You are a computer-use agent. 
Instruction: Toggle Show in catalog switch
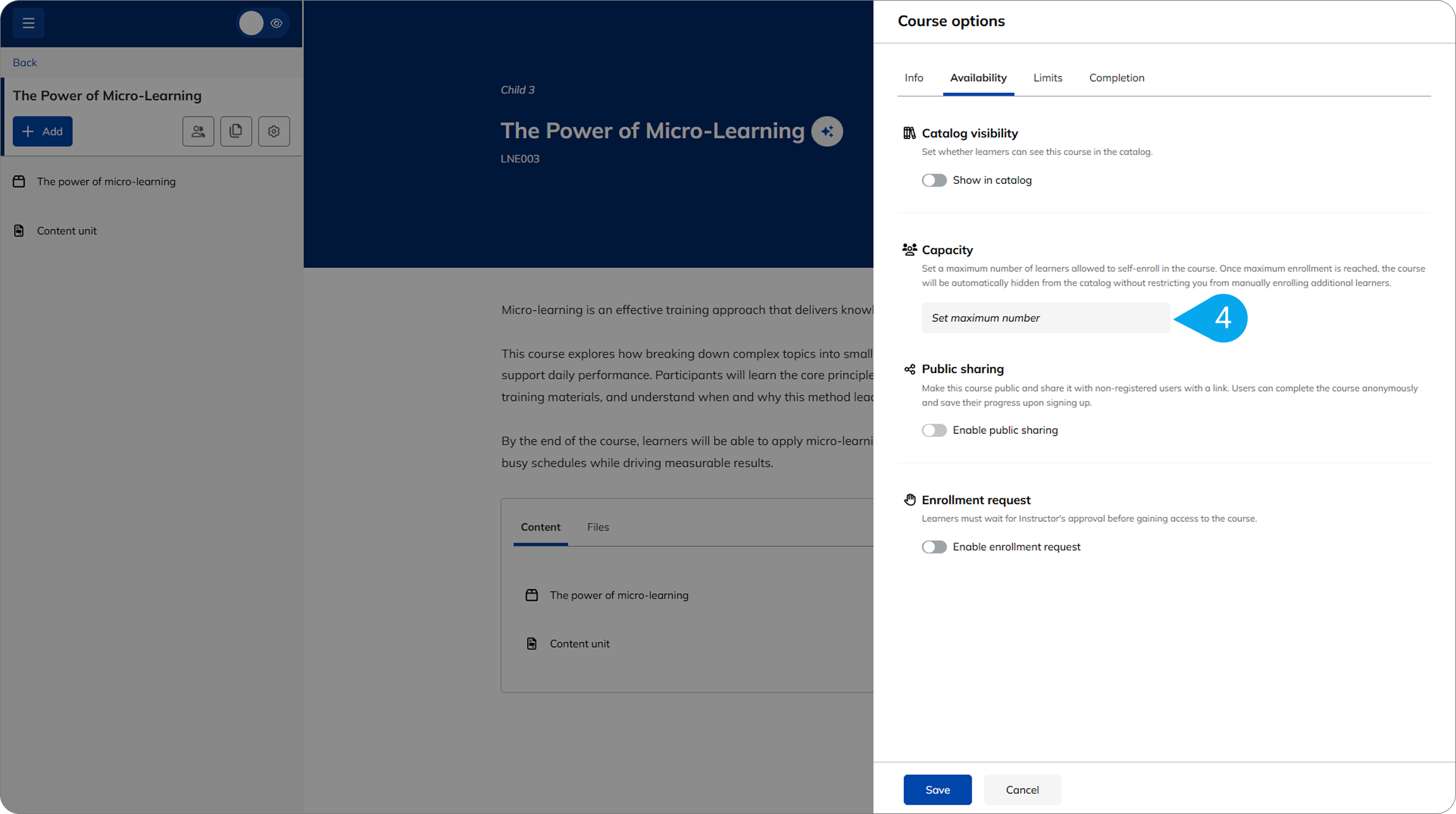pos(934,180)
